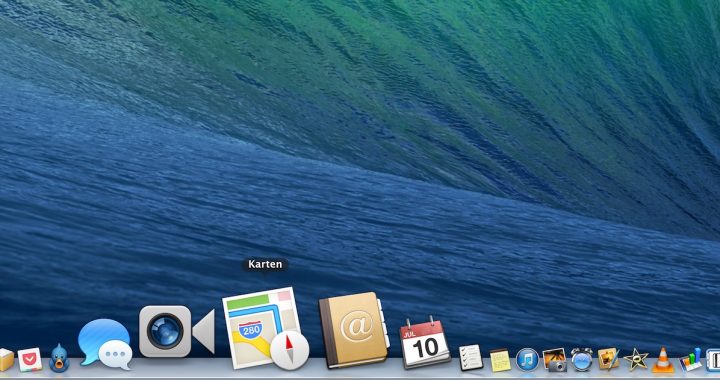Launch Tweetbot from the blue bird icon
720x380 pixels.
coord(59,358)
